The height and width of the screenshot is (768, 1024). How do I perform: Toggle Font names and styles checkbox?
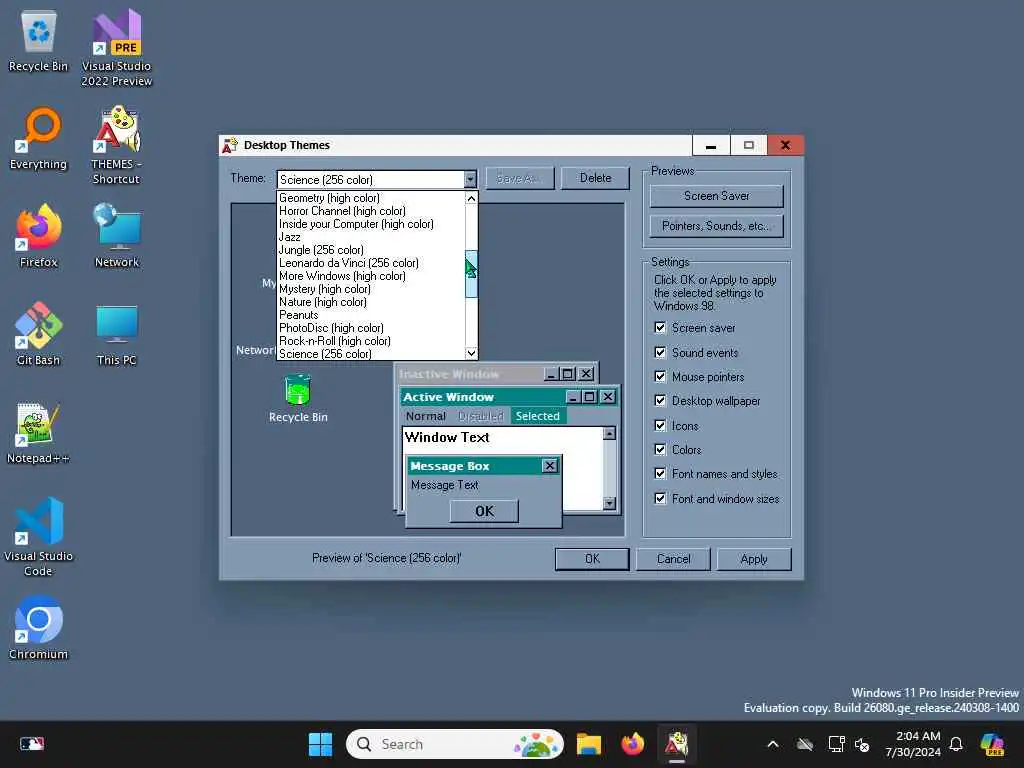click(660, 474)
